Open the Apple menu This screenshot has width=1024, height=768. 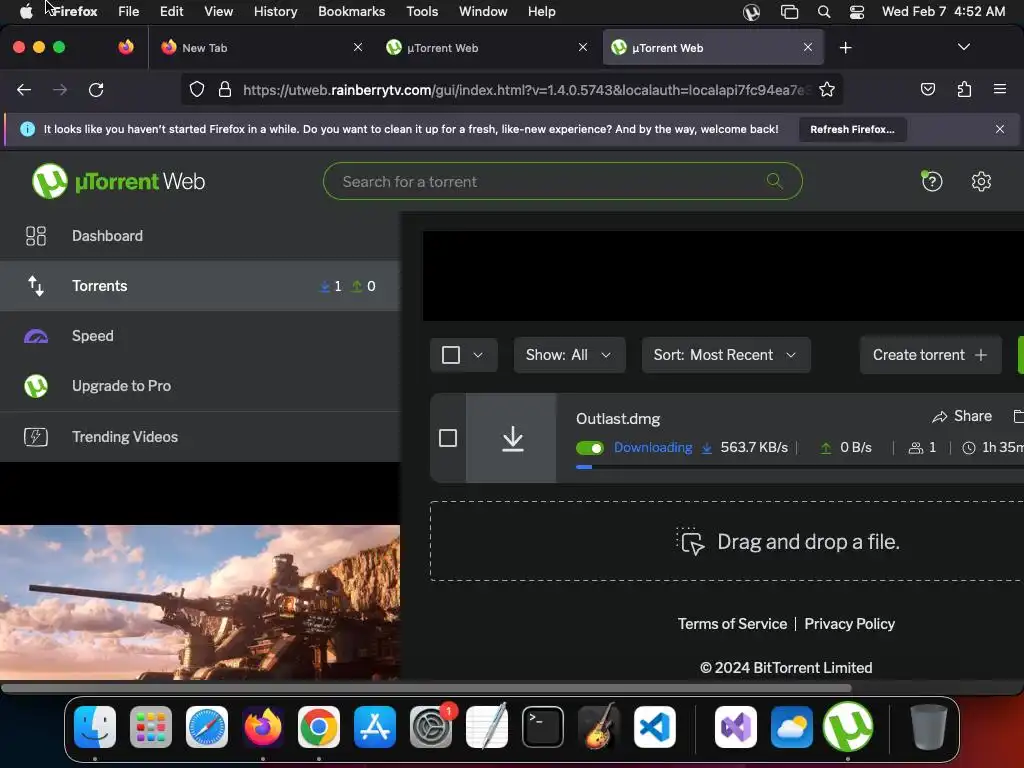pyautogui.click(x=25, y=11)
